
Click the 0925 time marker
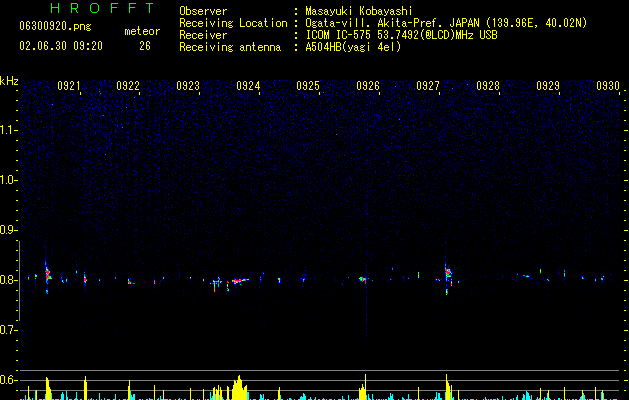click(x=308, y=86)
